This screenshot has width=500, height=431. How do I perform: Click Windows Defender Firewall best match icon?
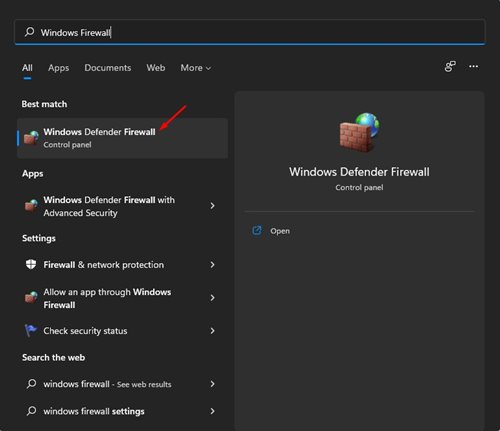(x=31, y=138)
